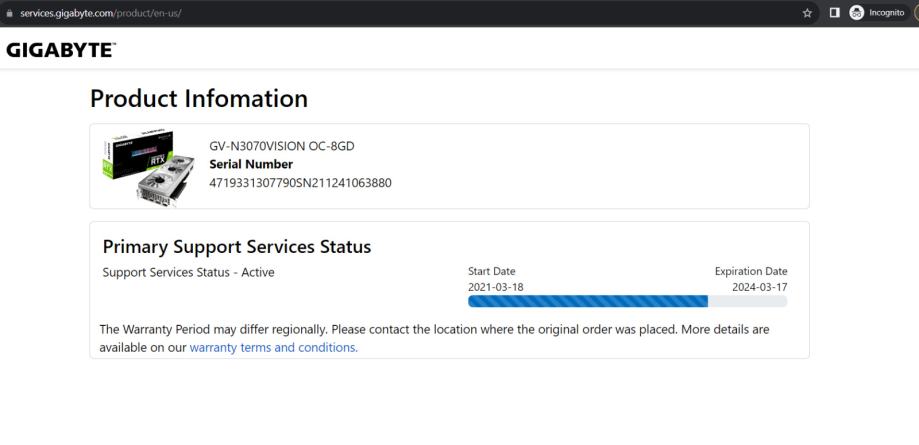Click the 2024-03-17 expiration date value

pos(759,286)
